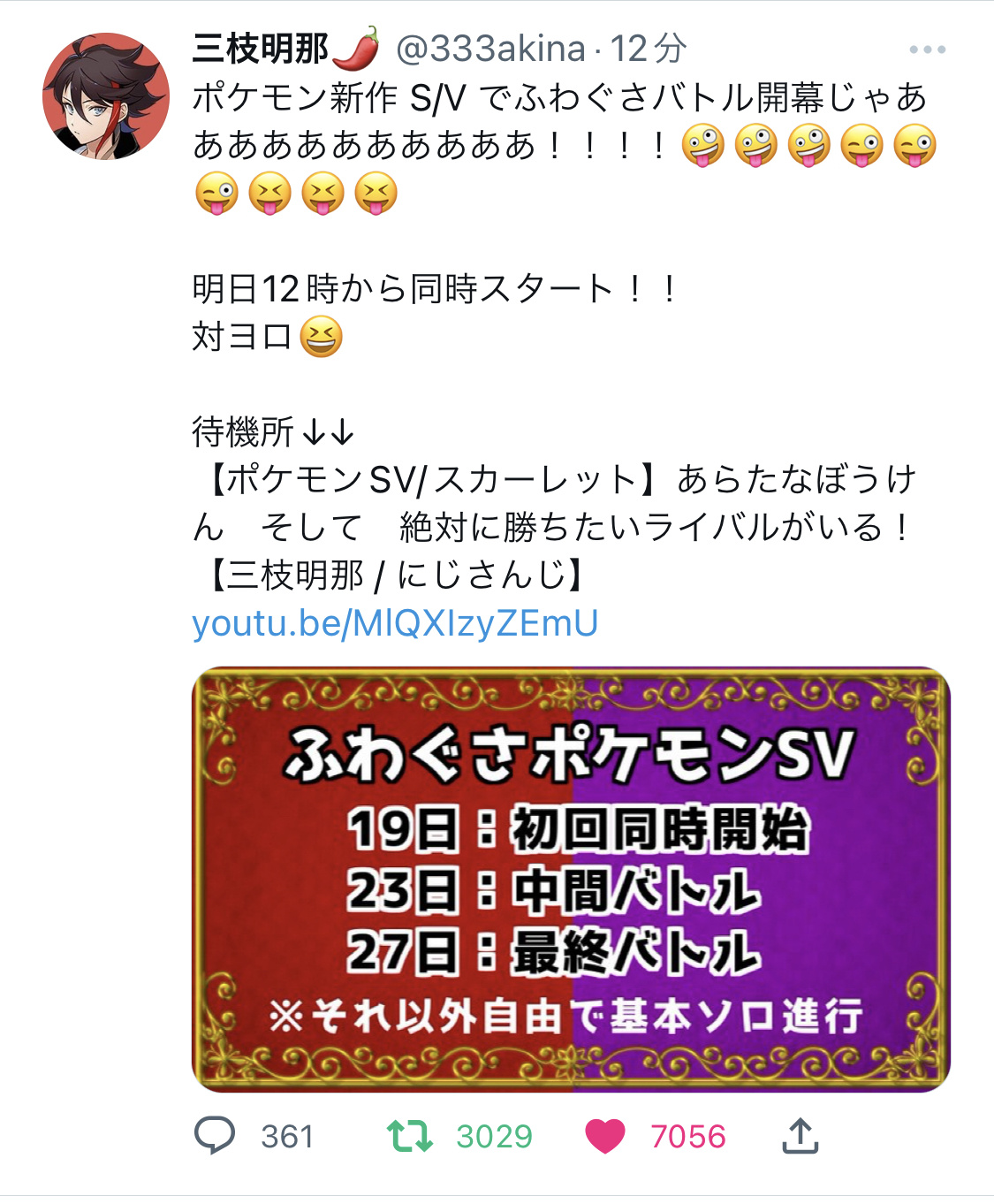Click the @333akina handle
The width and height of the screenshot is (994, 1204).
tap(491, 50)
